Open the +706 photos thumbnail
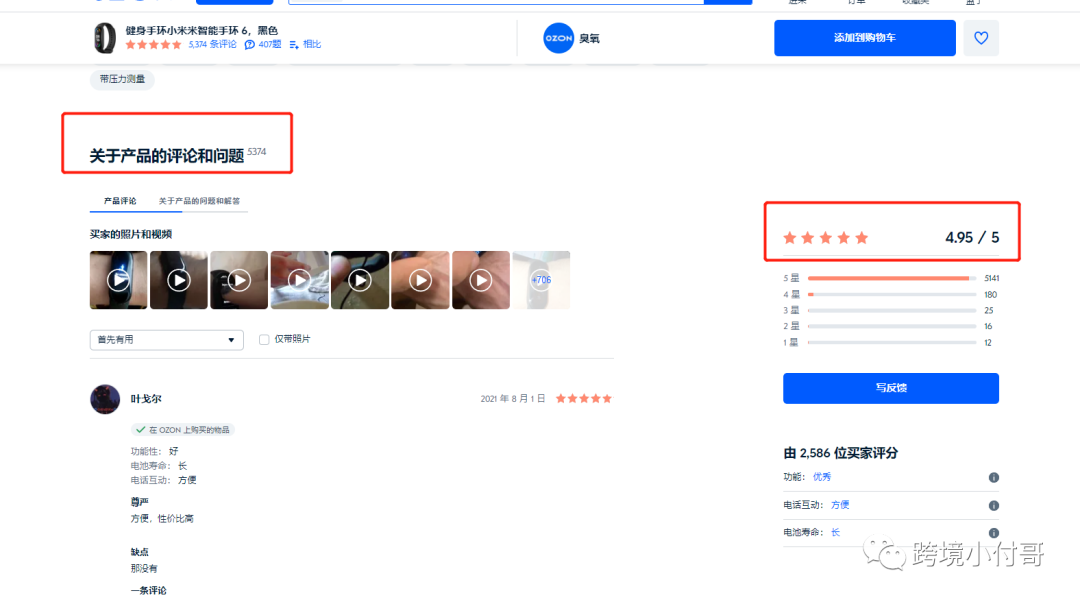The image size is (1080, 602). (x=541, y=279)
